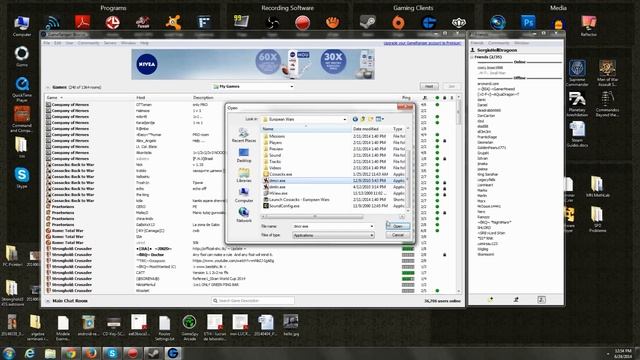Expand the Files of type dropdown

(371, 236)
